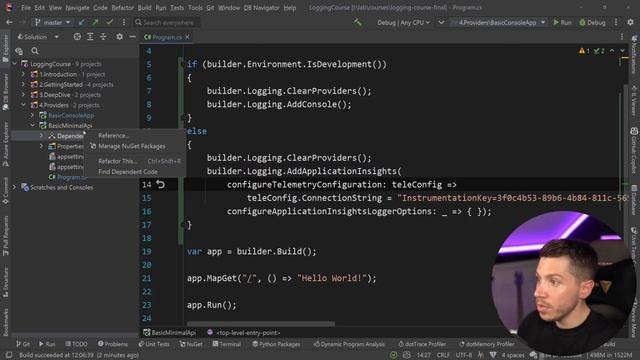
Task: Click the 4 spaces indent indicator
Action: coord(513,355)
